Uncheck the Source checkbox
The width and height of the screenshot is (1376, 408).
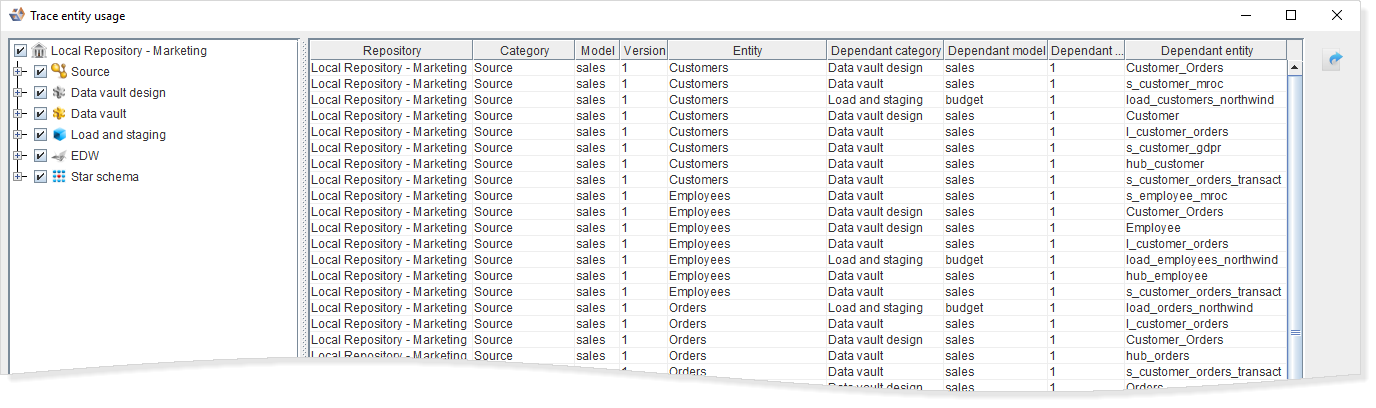(x=40, y=72)
